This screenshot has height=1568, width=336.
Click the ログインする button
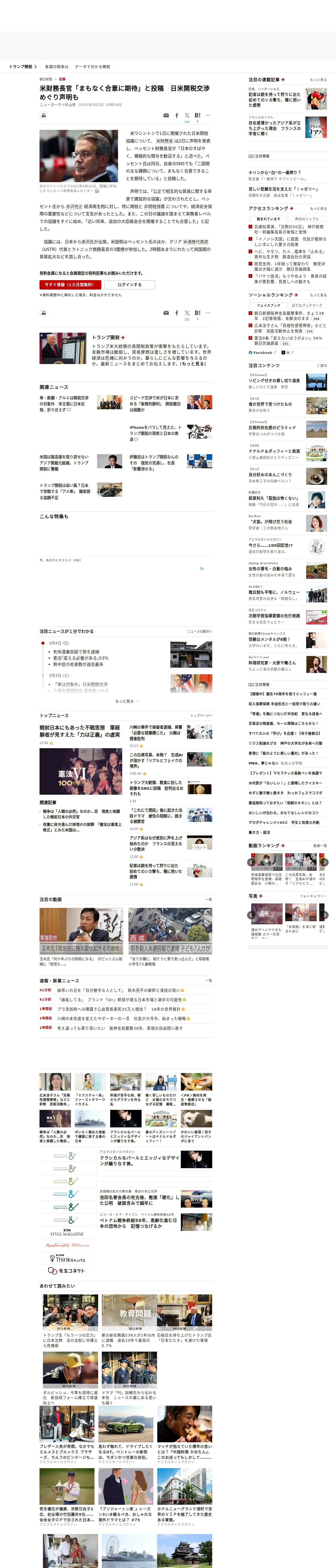[129, 284]
